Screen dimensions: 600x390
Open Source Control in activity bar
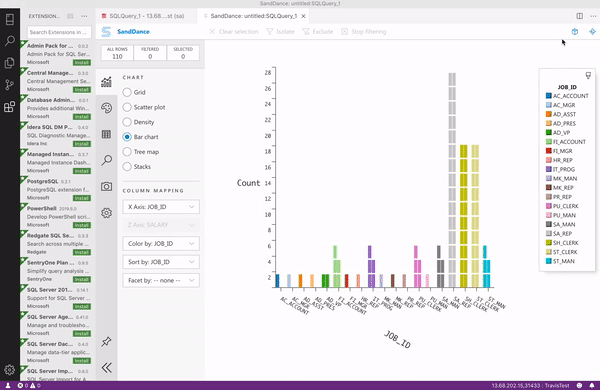[10, 85]
